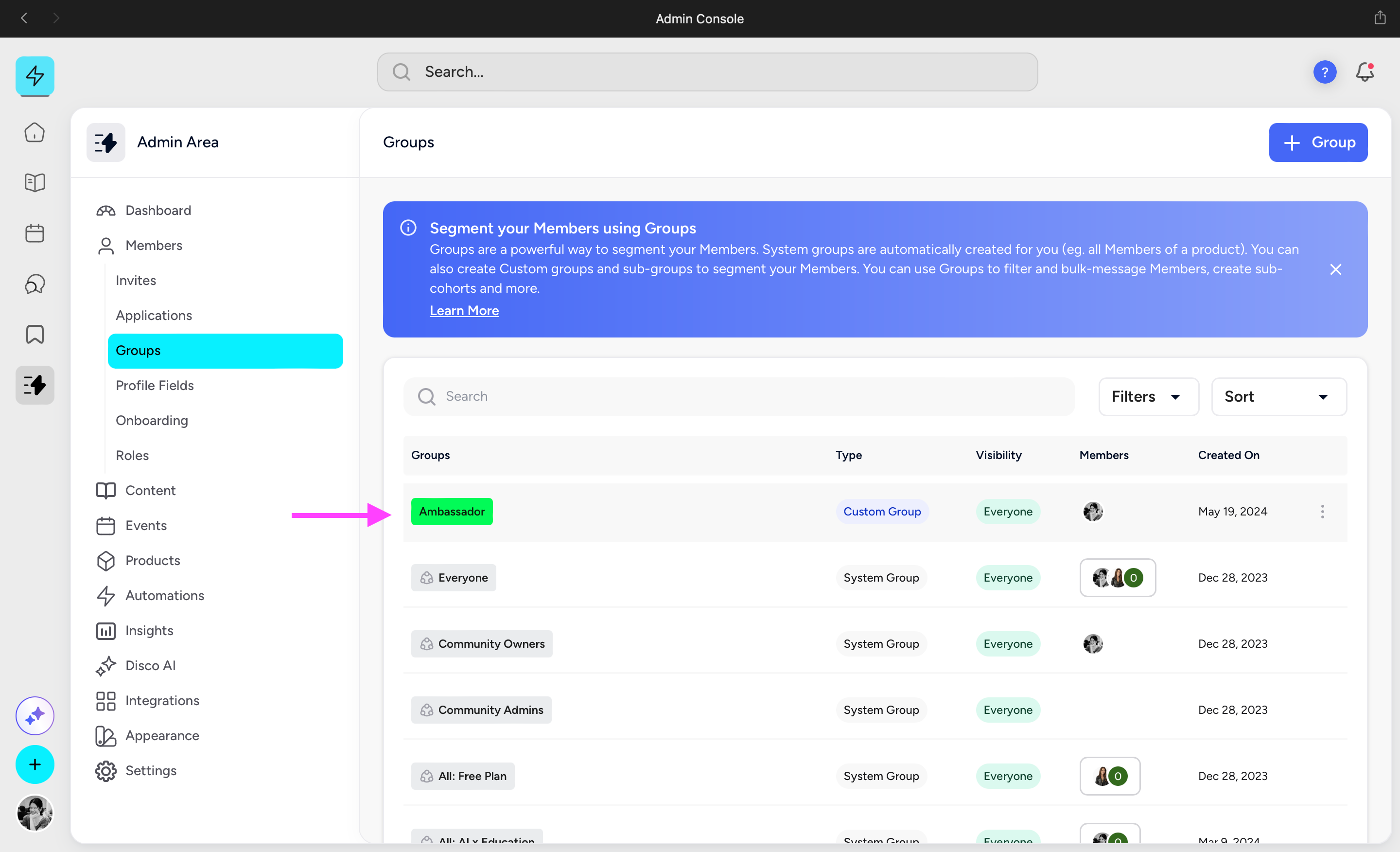Screen dimensions: 1400x852
Task: Open the calendar icon in left rail
Action: pyautogui.click(x=35, y=233)
